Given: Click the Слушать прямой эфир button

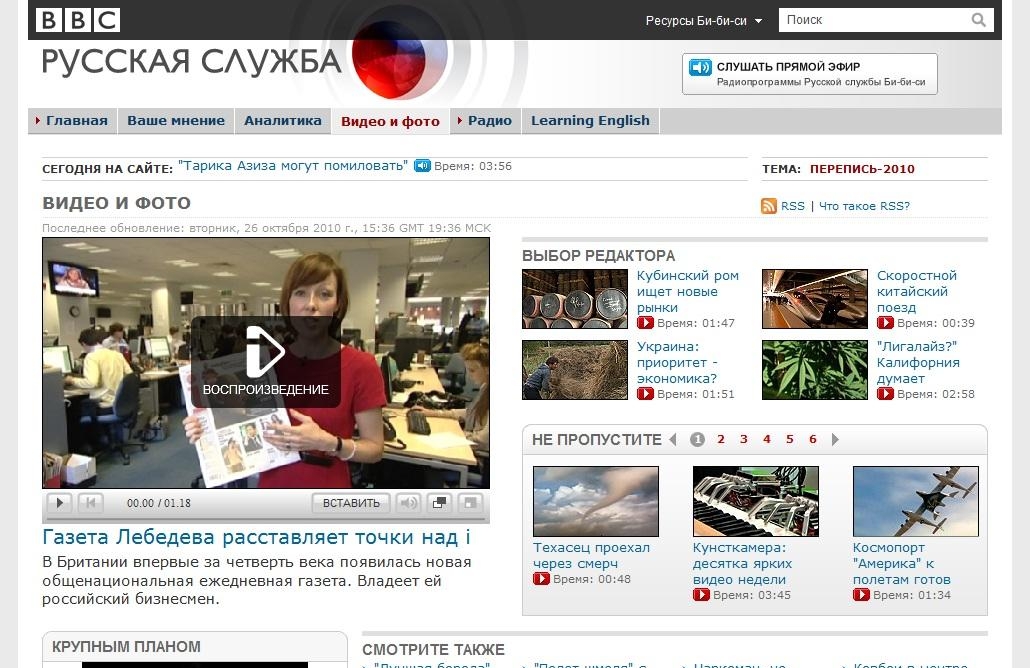Looking at the screenshot, I should 809,74.
